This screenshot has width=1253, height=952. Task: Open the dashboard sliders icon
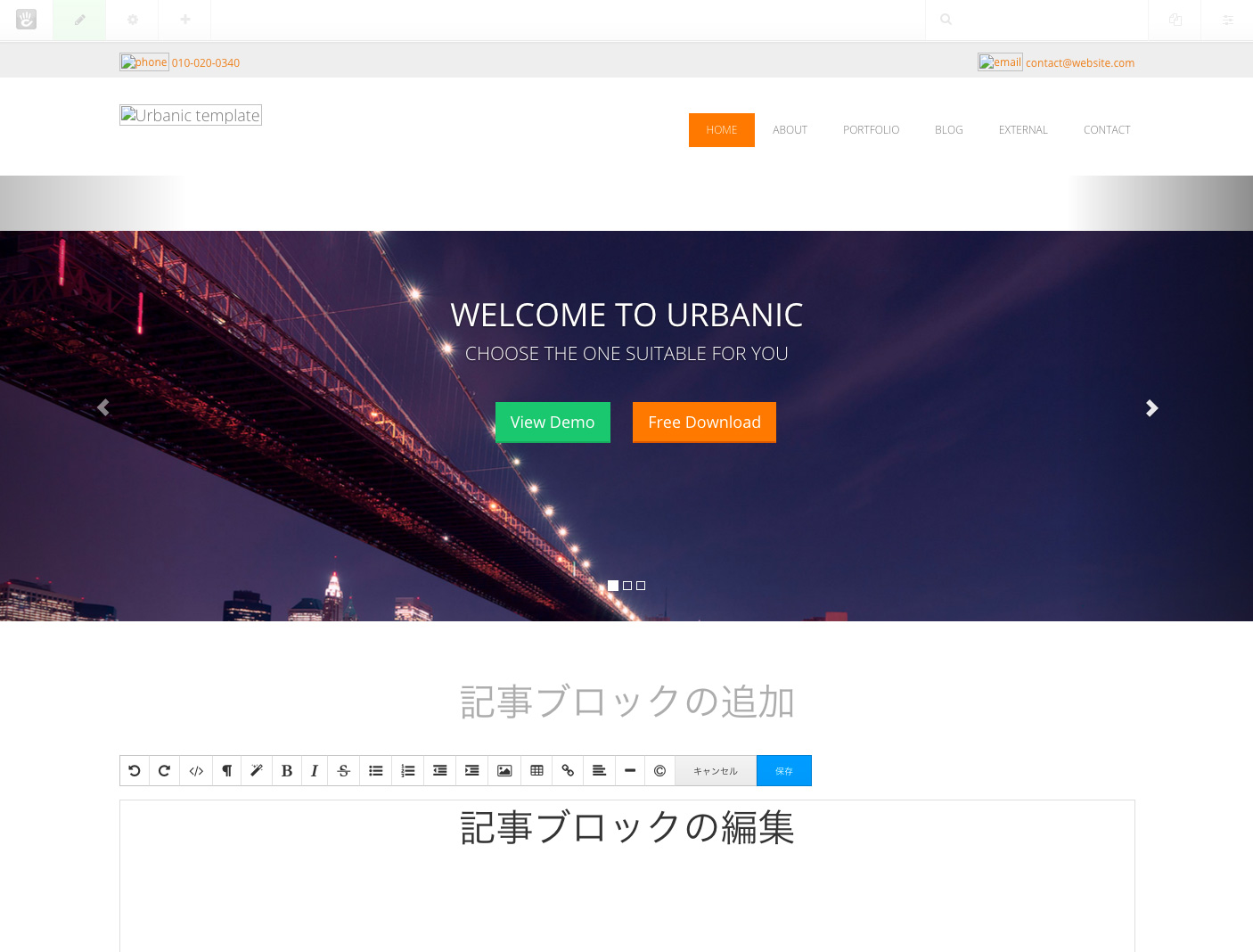pos(1227,20)
